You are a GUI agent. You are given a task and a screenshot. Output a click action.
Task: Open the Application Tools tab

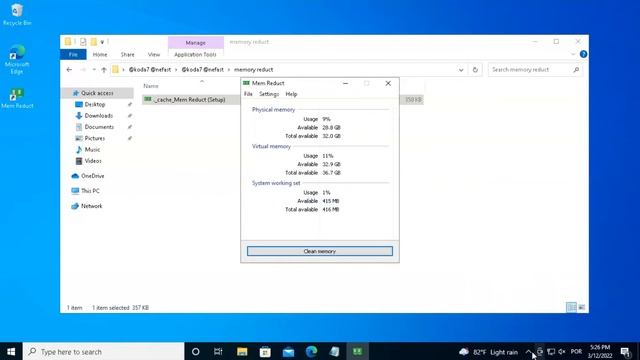(195, 54)
